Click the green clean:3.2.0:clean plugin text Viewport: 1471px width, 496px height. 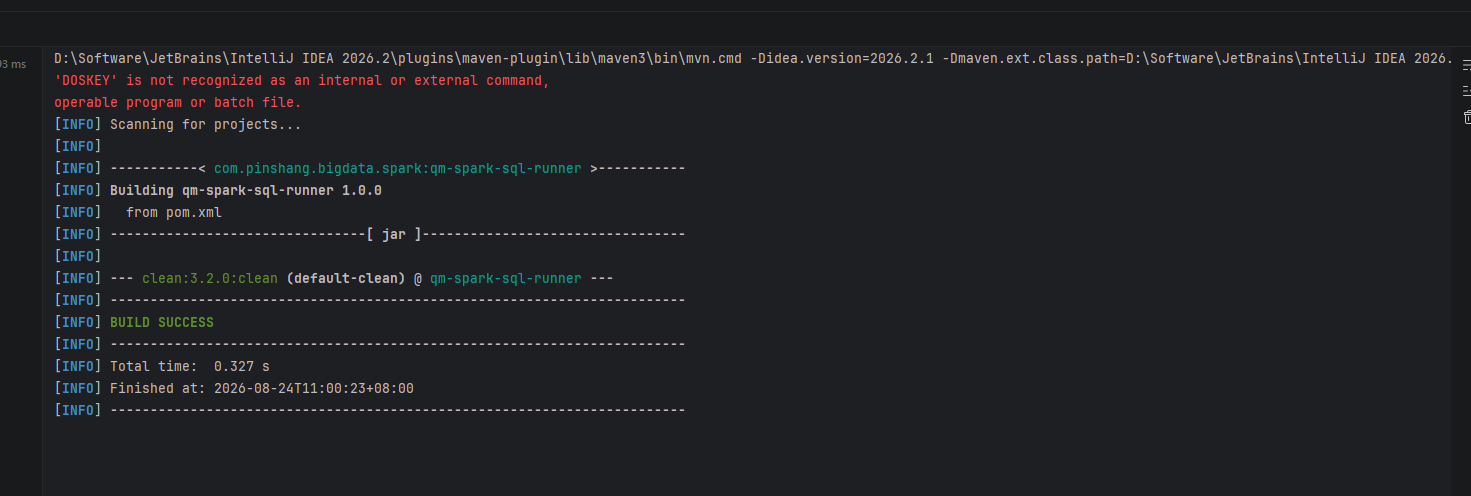209,278
